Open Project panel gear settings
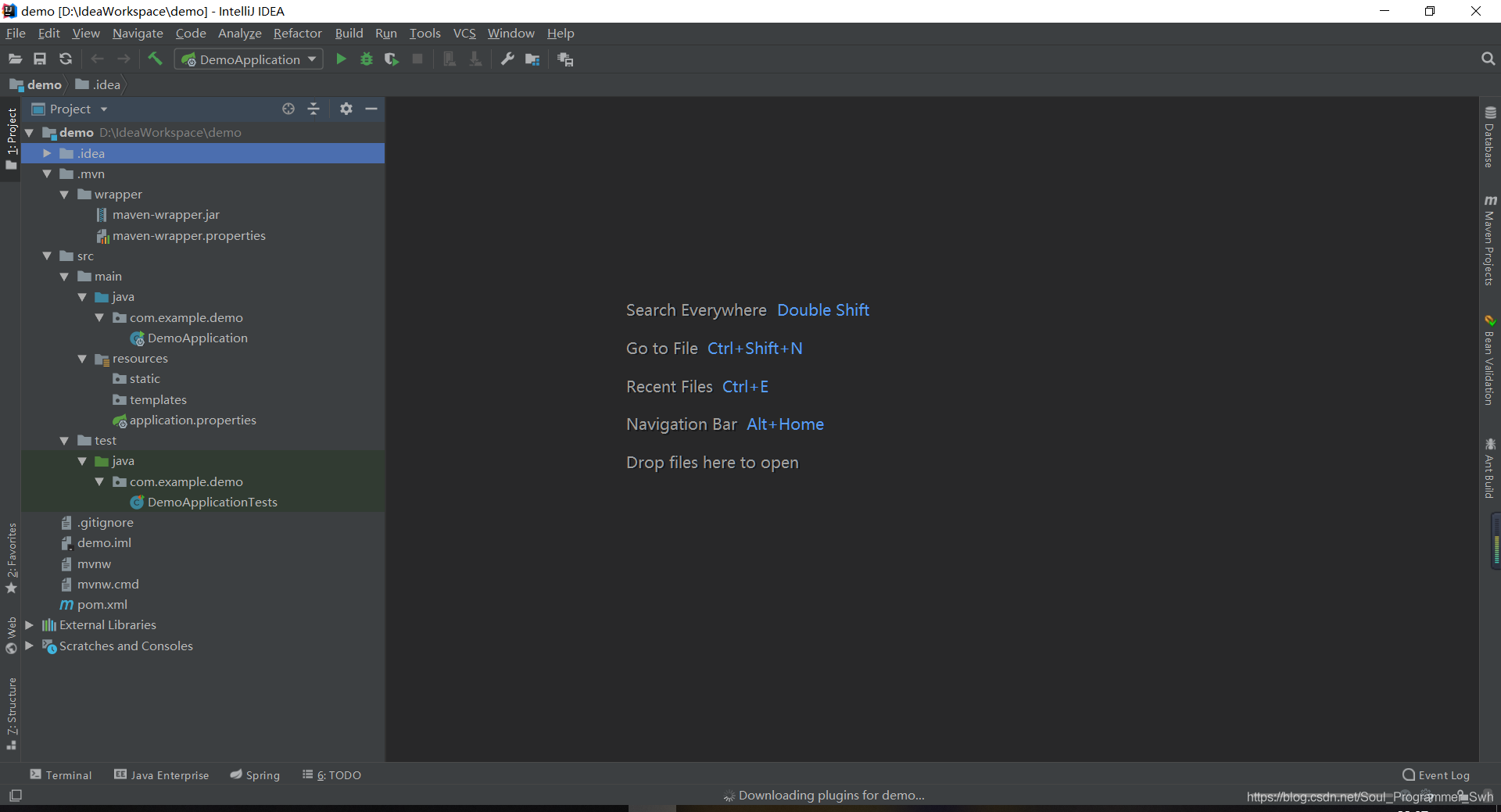The height and width of the screenshot is (812, 1501). pyautogui.click(x=346, y=109)
